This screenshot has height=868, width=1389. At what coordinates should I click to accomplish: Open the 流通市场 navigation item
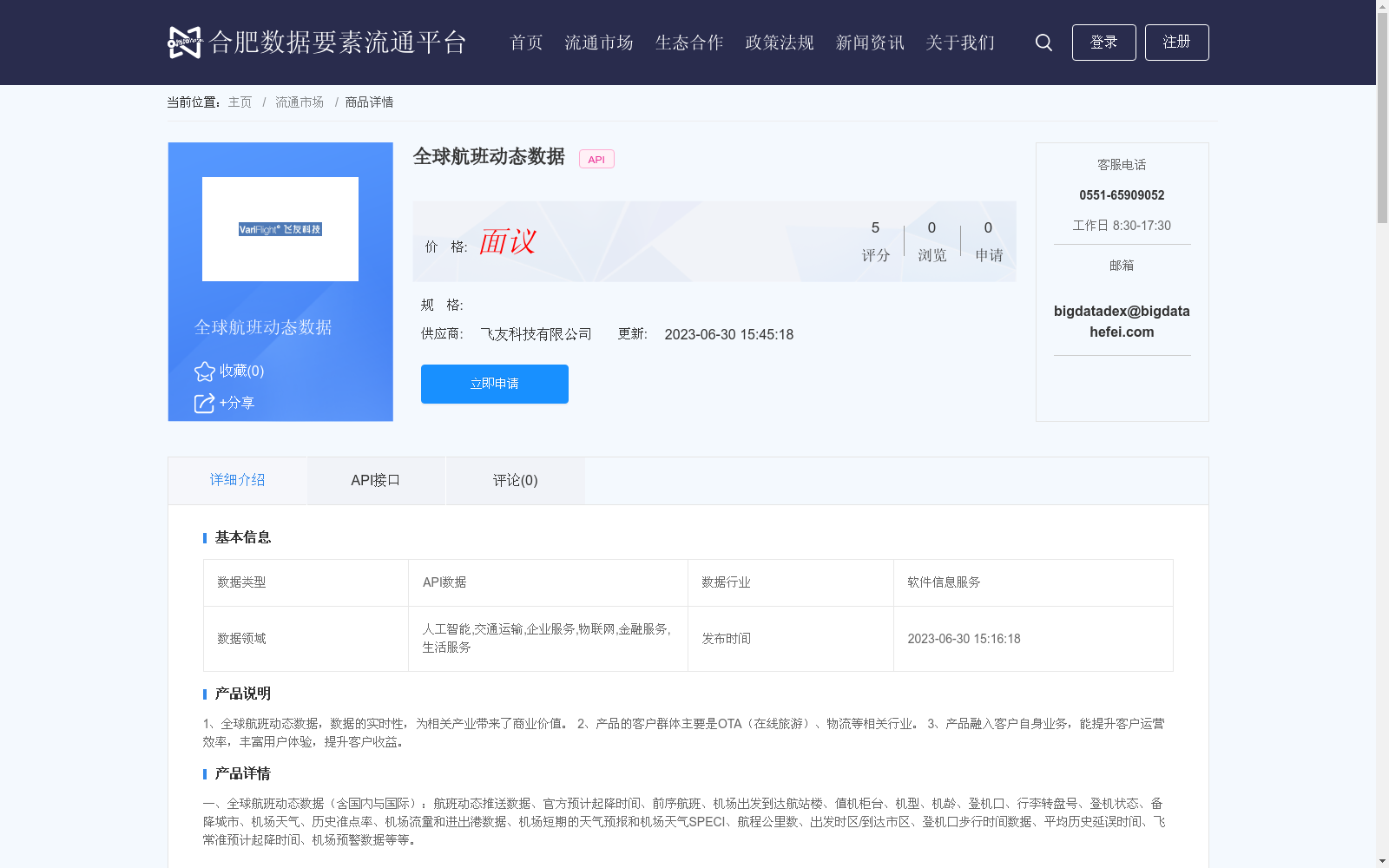tap(599, 43)
